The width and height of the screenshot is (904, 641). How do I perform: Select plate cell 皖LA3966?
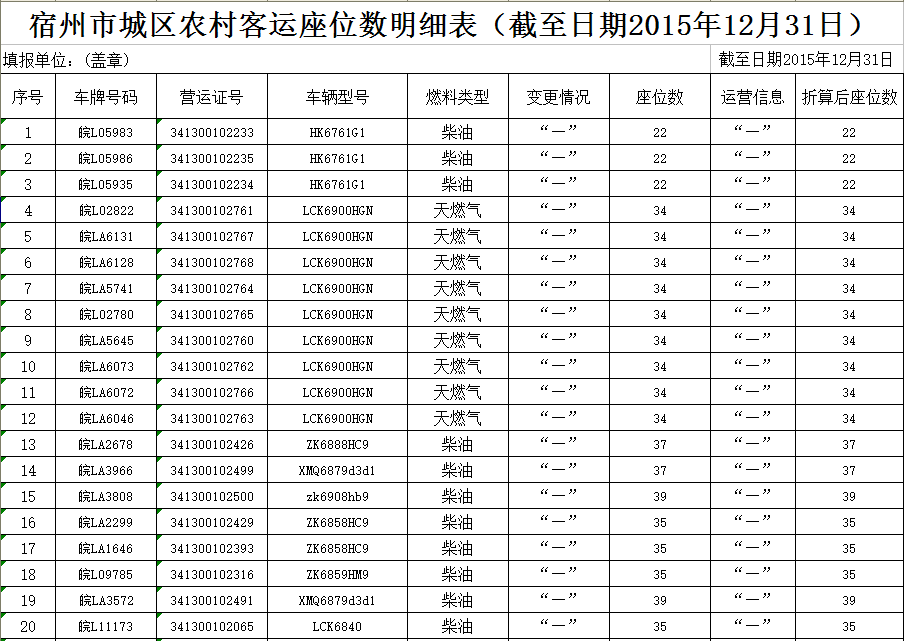[106, 470]
